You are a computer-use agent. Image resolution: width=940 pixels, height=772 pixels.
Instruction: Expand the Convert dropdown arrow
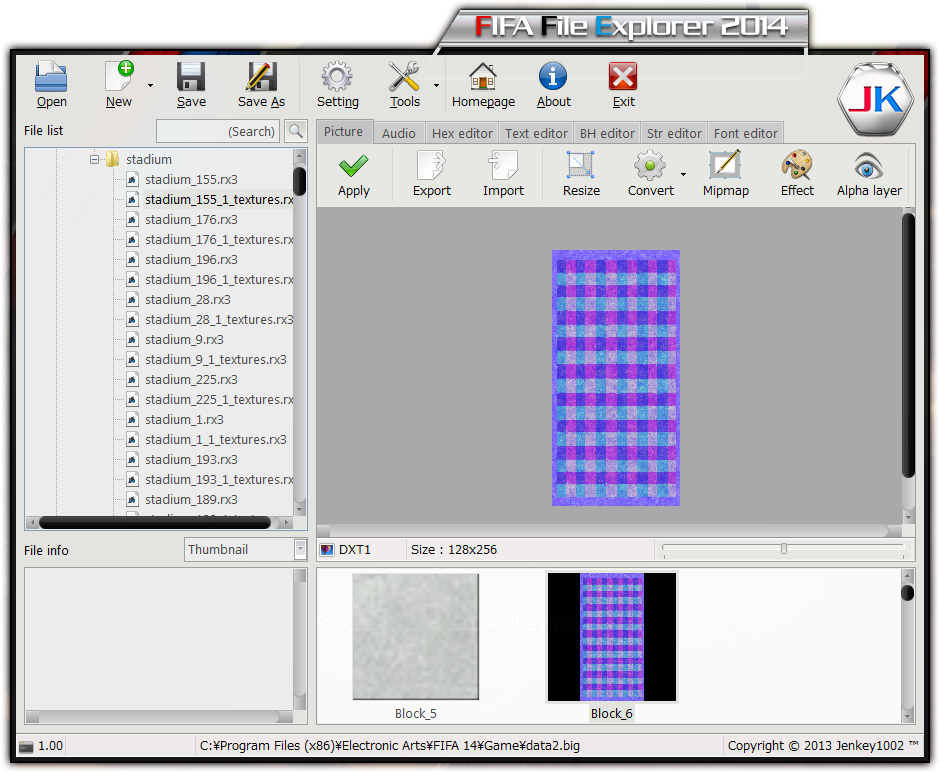pos(683,174)
